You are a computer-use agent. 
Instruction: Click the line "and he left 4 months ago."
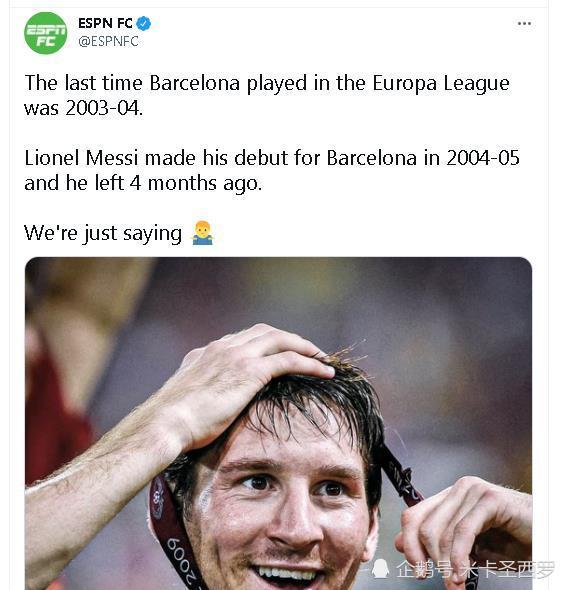point(143,184)
